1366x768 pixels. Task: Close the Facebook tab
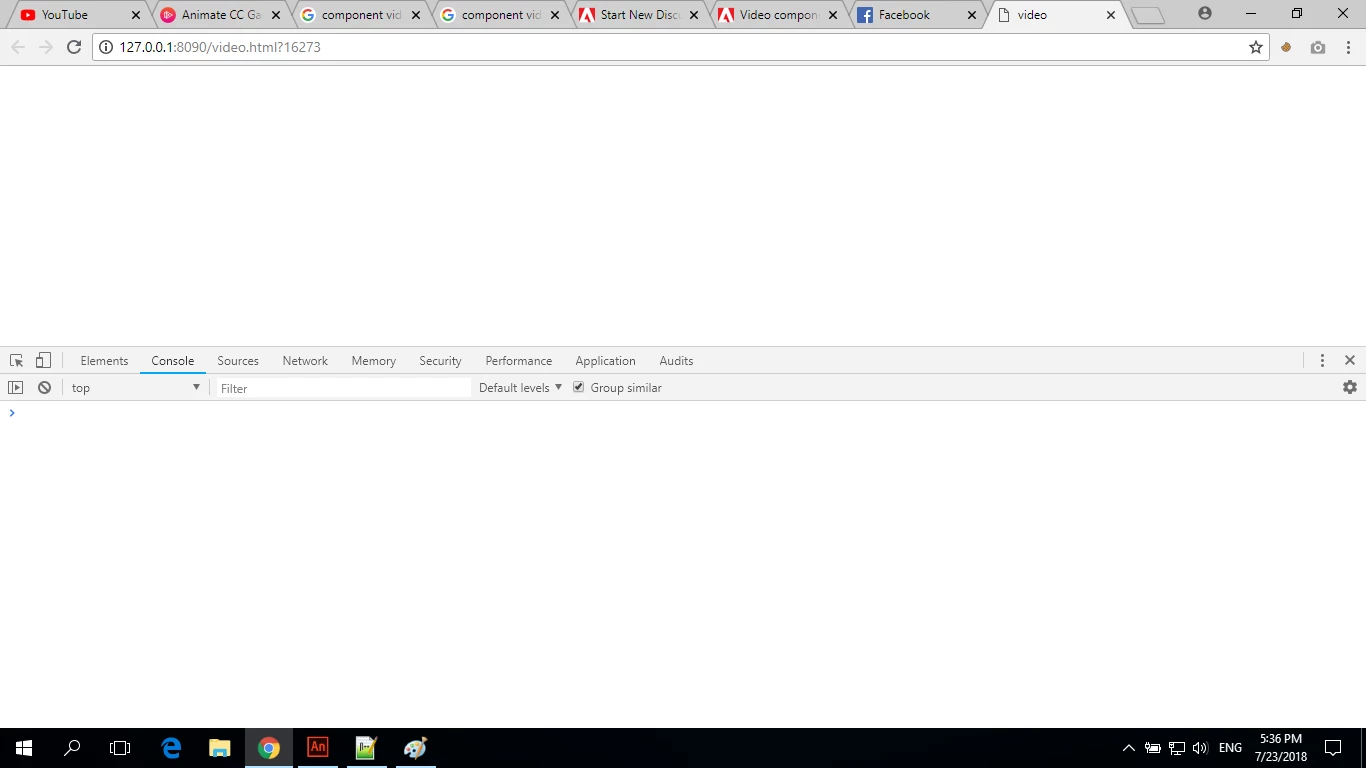coord(971,15)
